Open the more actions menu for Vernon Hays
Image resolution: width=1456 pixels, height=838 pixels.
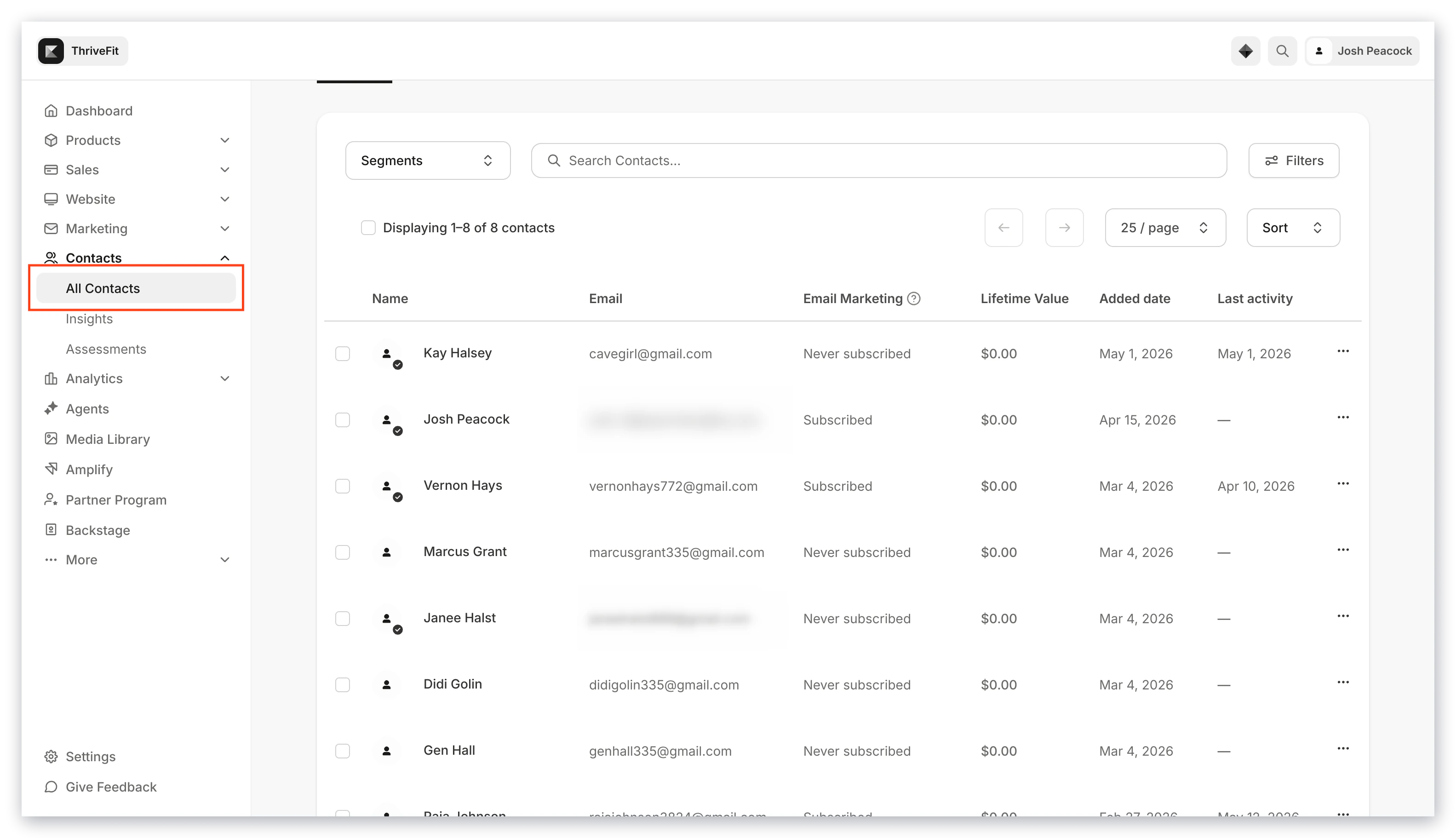[1342, 483]
